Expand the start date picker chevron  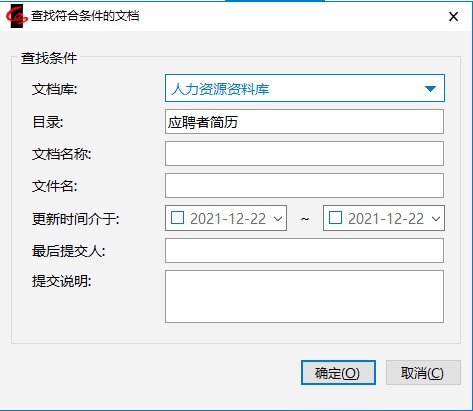click(x=278, y=219)
